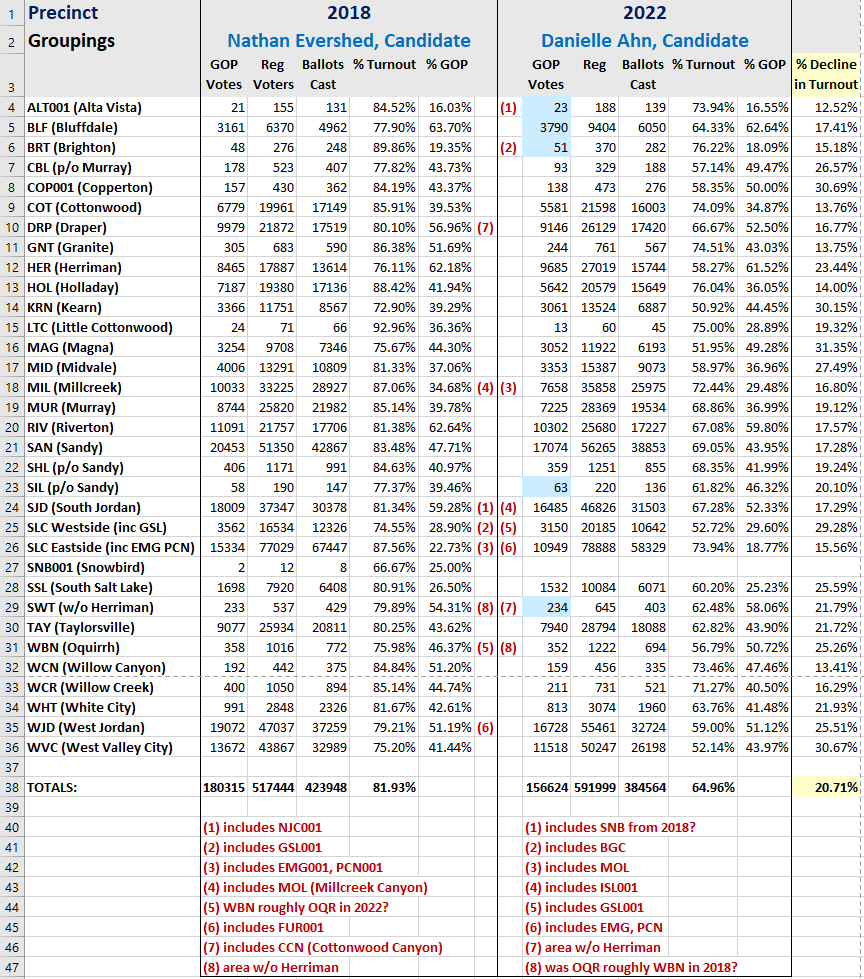Click the blue-highlighted 3790 Bluffdale cell
Screen dimensions: 864x979
[x=546, y=127]
